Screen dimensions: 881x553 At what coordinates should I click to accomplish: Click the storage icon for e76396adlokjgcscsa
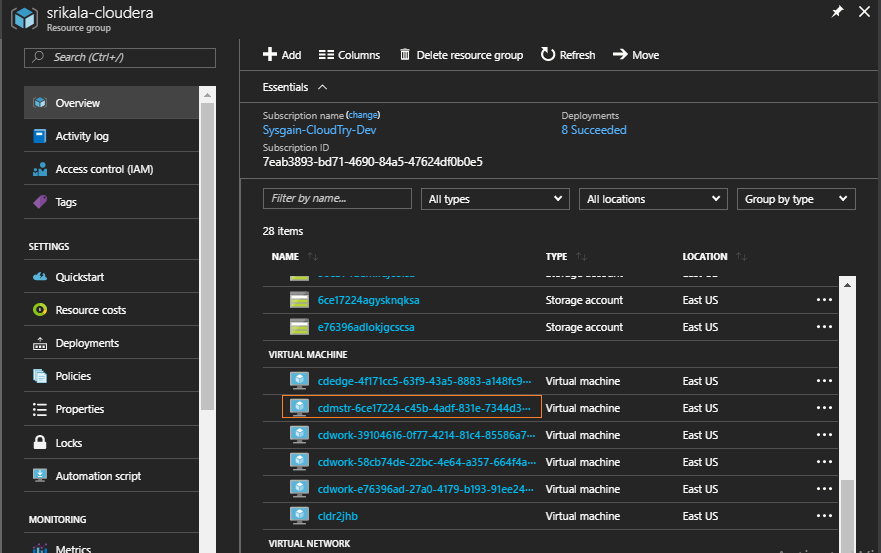(x=299, y=327)
